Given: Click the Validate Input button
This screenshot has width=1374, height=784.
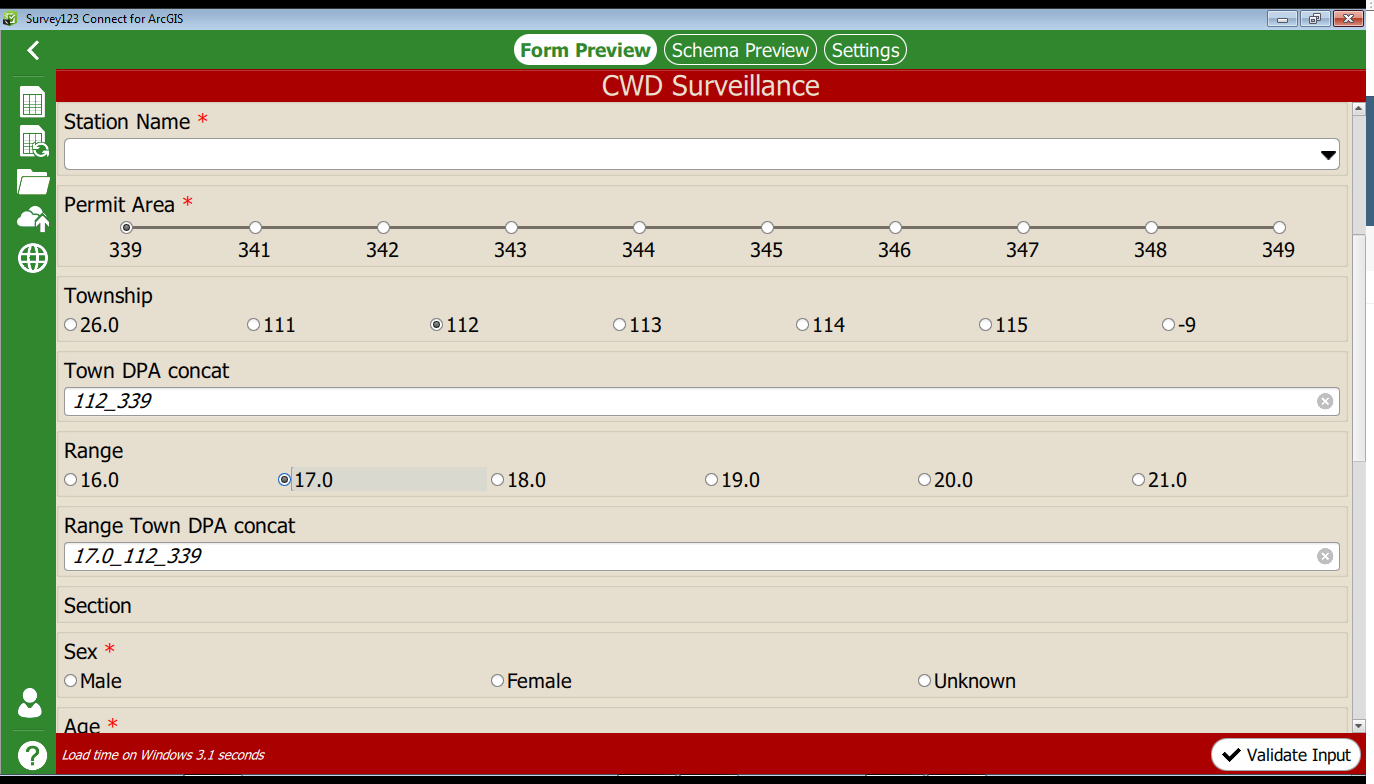Looking at the screenshot, I should 1286,755.
